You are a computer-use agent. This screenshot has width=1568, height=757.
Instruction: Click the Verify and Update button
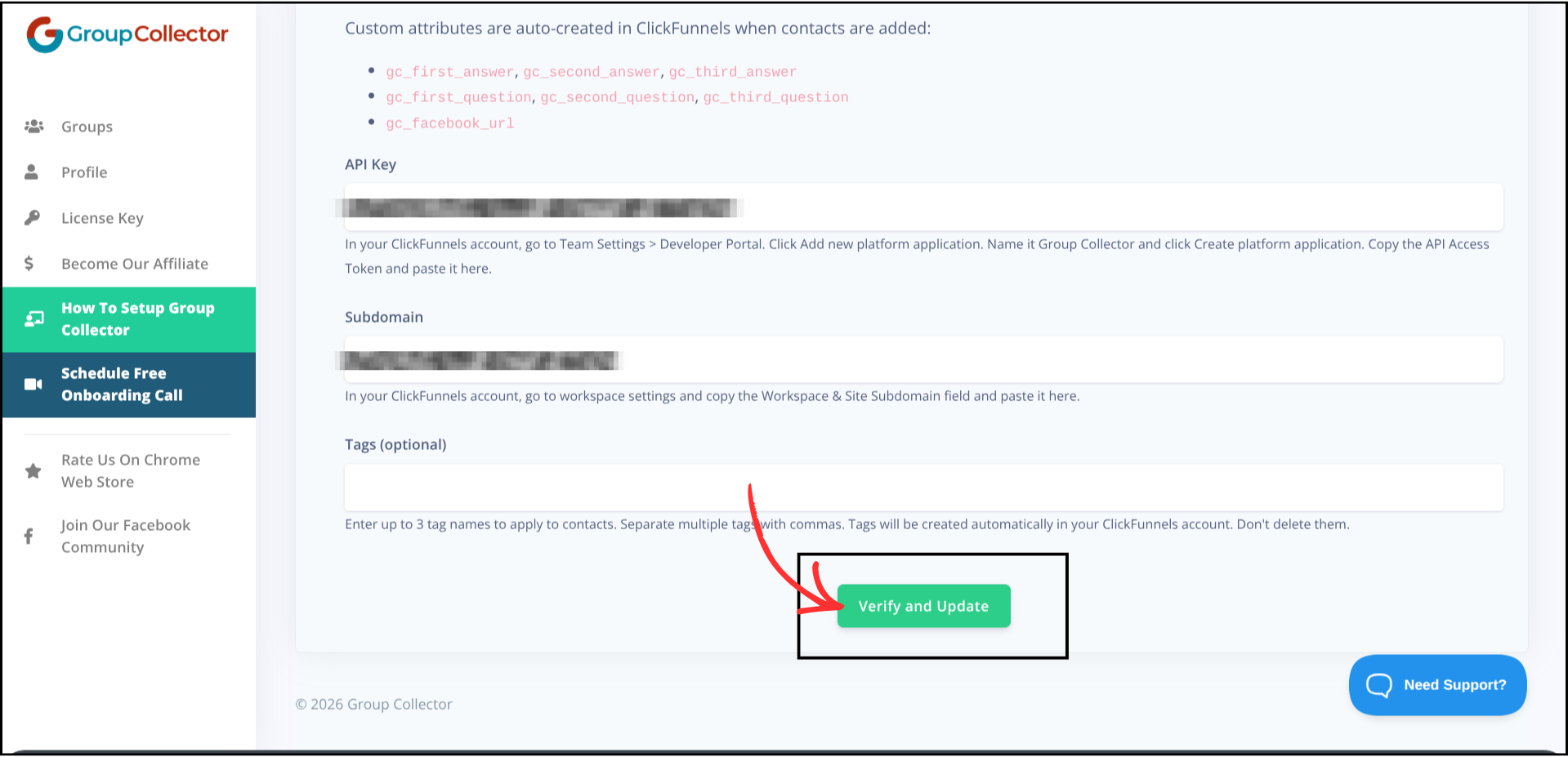click(923, 606)
